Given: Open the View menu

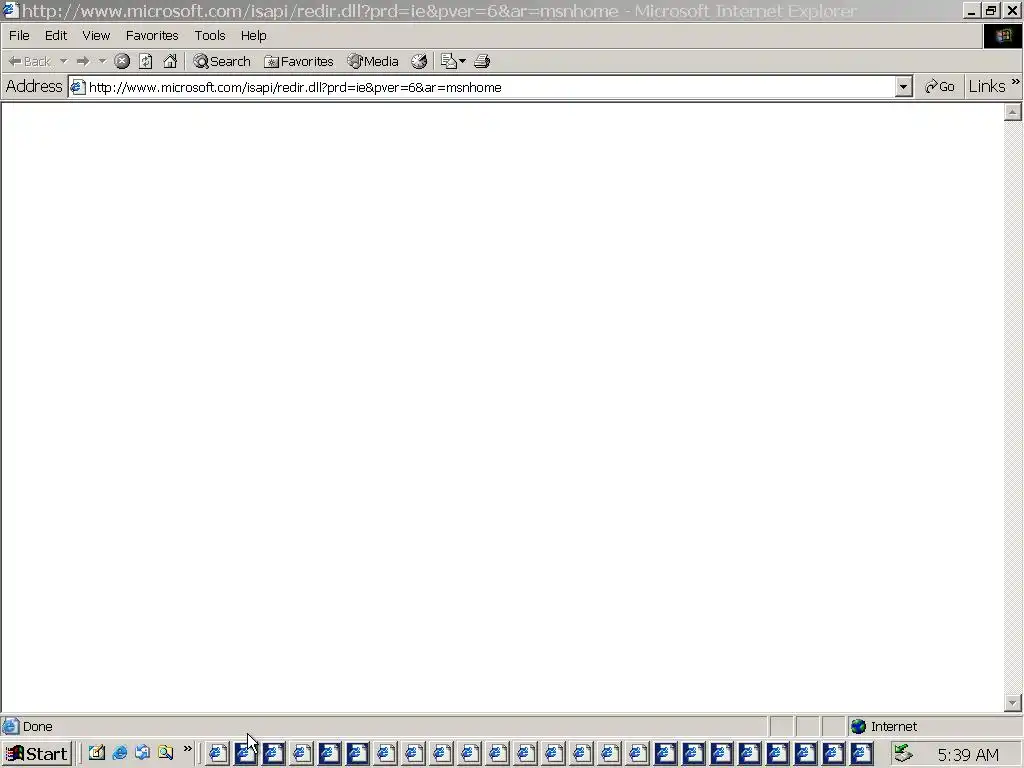Looking at the screenshot, I should pyautogui.click(x=96, y=35).
